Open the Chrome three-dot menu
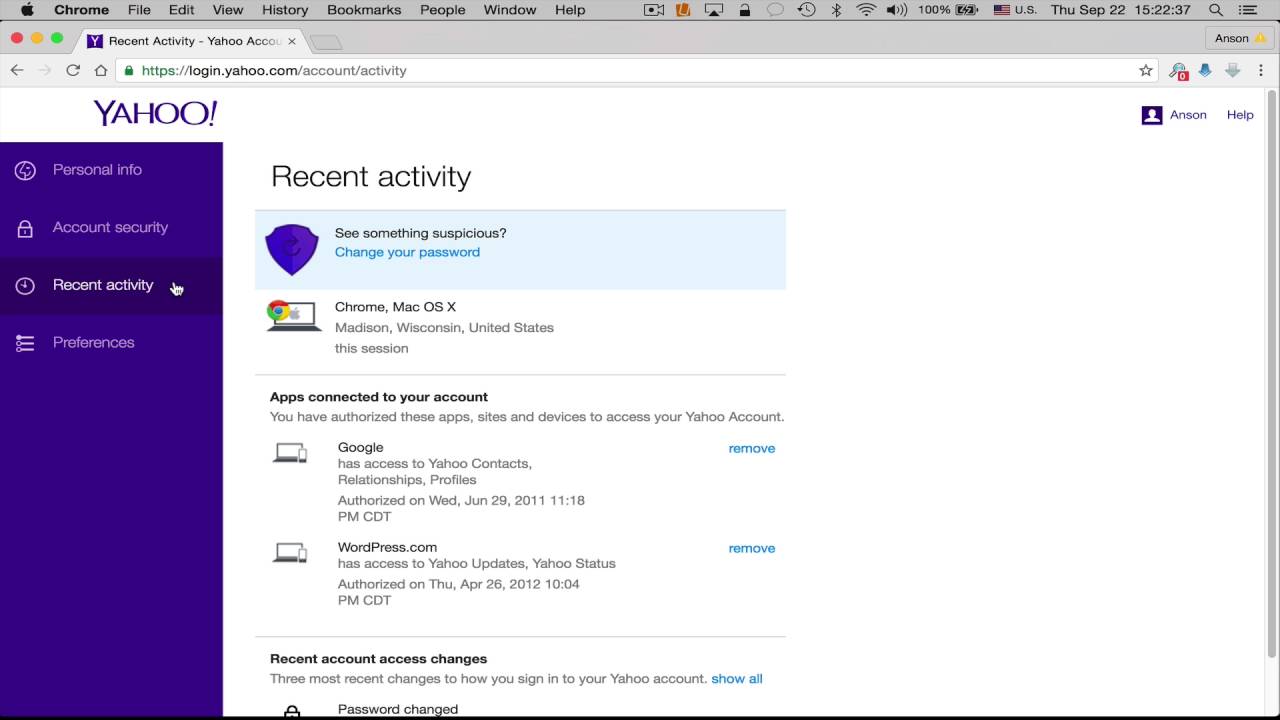Screen dimensions: 1280x720 tap(1261, 70)
